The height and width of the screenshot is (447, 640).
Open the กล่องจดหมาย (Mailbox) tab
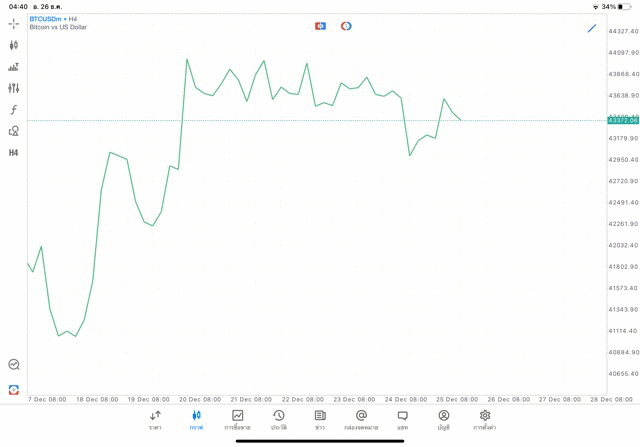(361, 420)
